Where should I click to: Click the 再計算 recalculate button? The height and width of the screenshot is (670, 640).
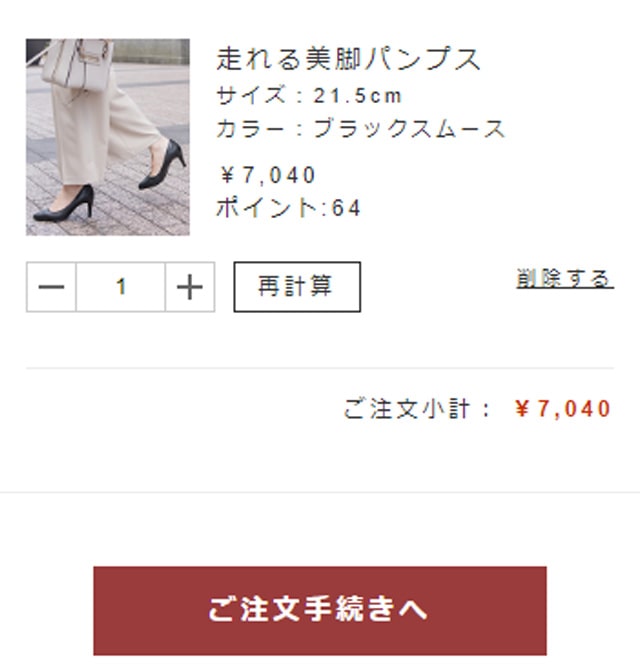click(297, 287)
